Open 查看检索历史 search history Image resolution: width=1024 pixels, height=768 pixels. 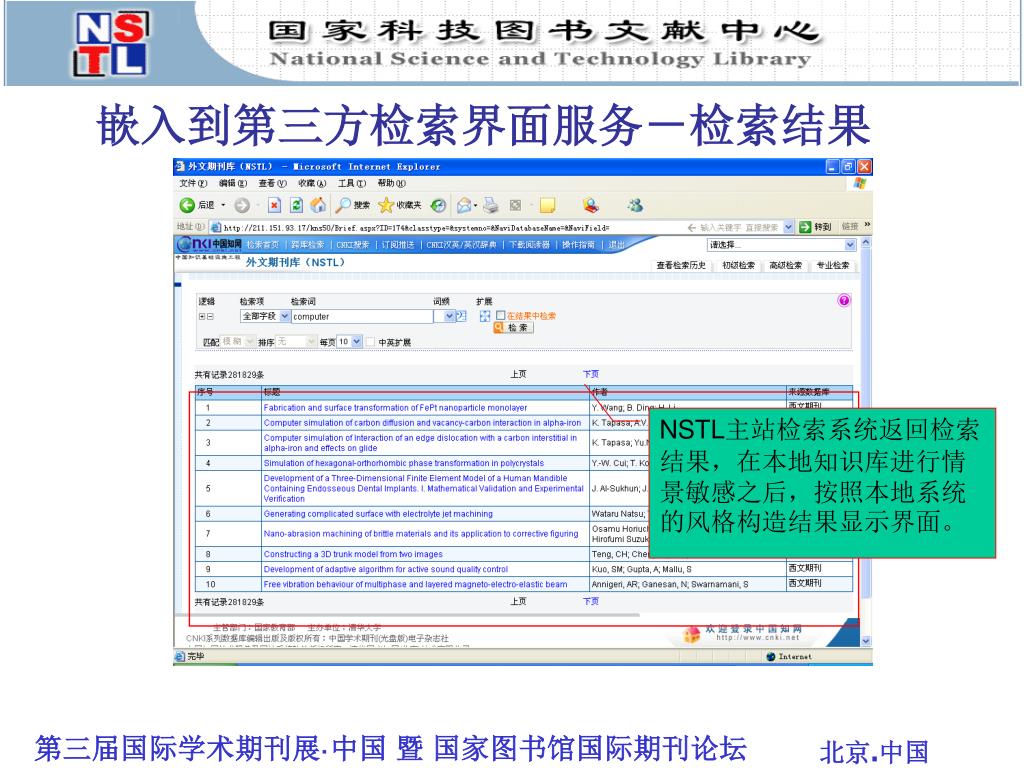tap(680, 265)
